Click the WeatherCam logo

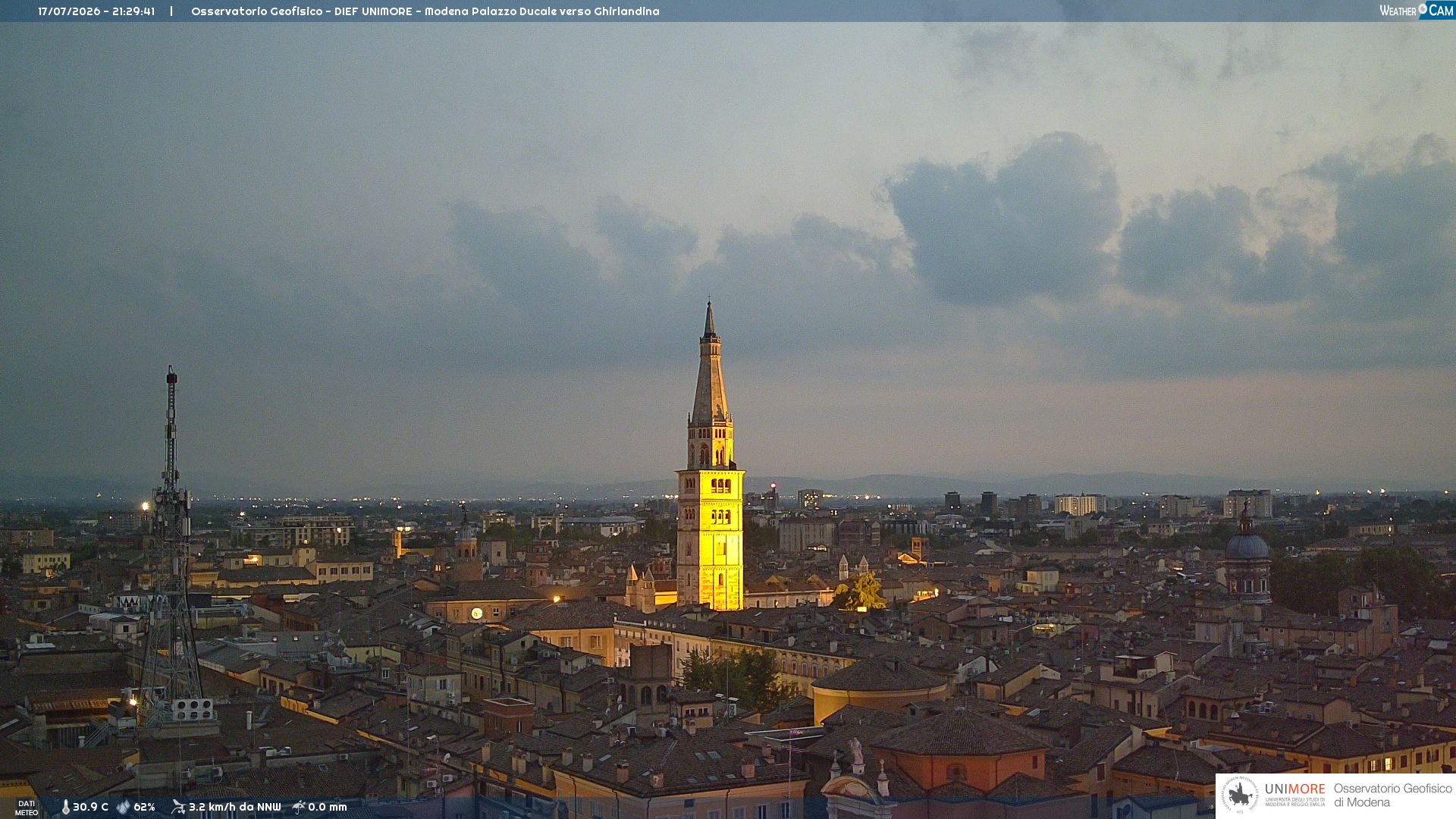(1417, 10)
